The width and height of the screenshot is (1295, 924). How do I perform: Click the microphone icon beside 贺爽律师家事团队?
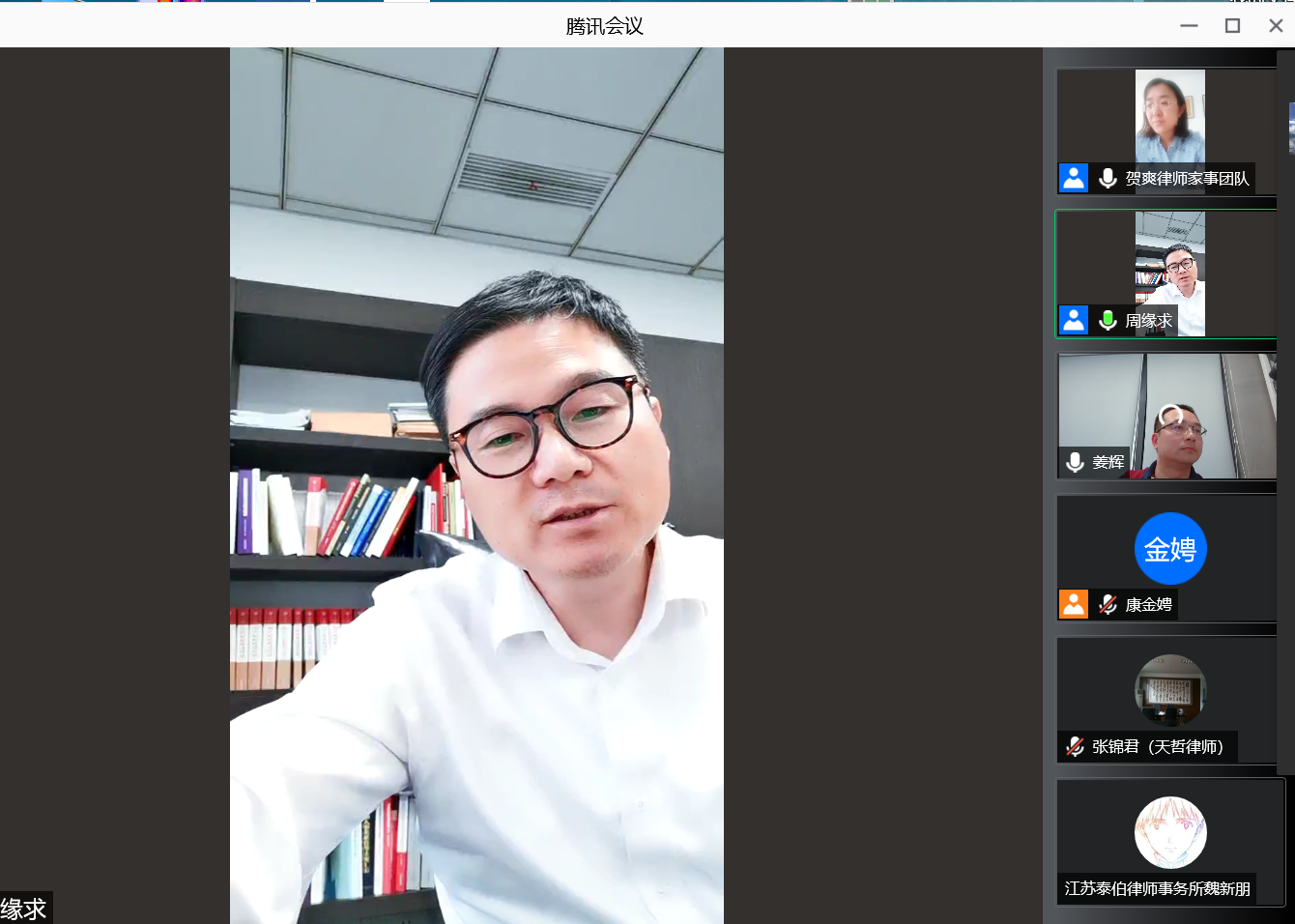point(1108,178)
